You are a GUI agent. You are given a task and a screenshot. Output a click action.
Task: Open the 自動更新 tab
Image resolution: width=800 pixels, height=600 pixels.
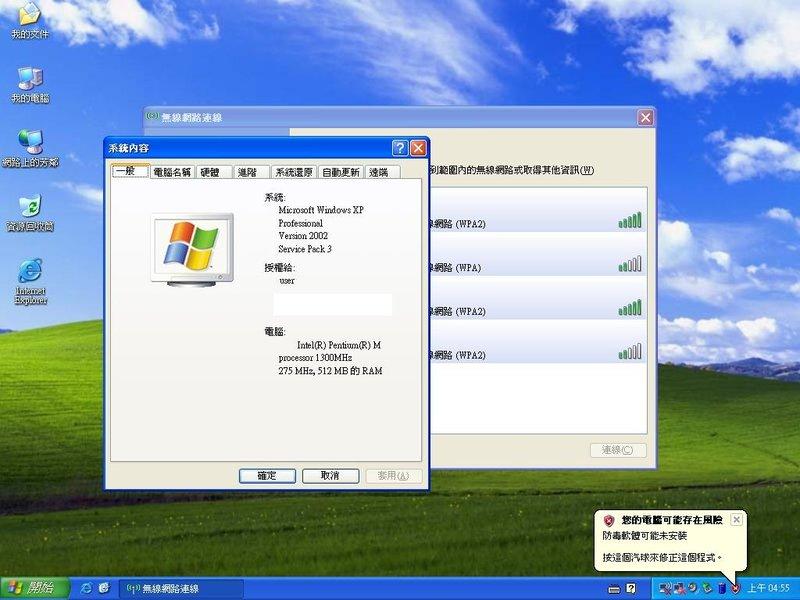[x=340, y=172]
